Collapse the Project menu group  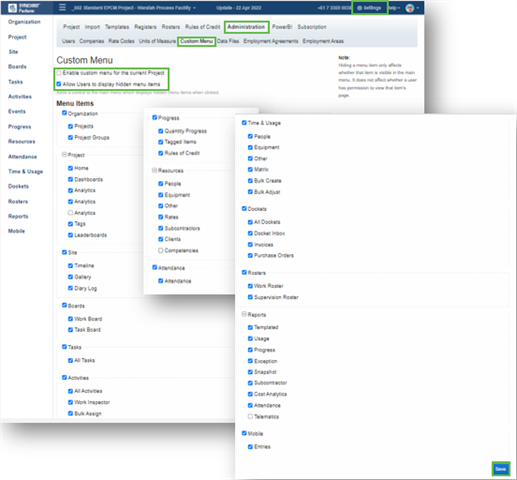(x=64, y=155)
